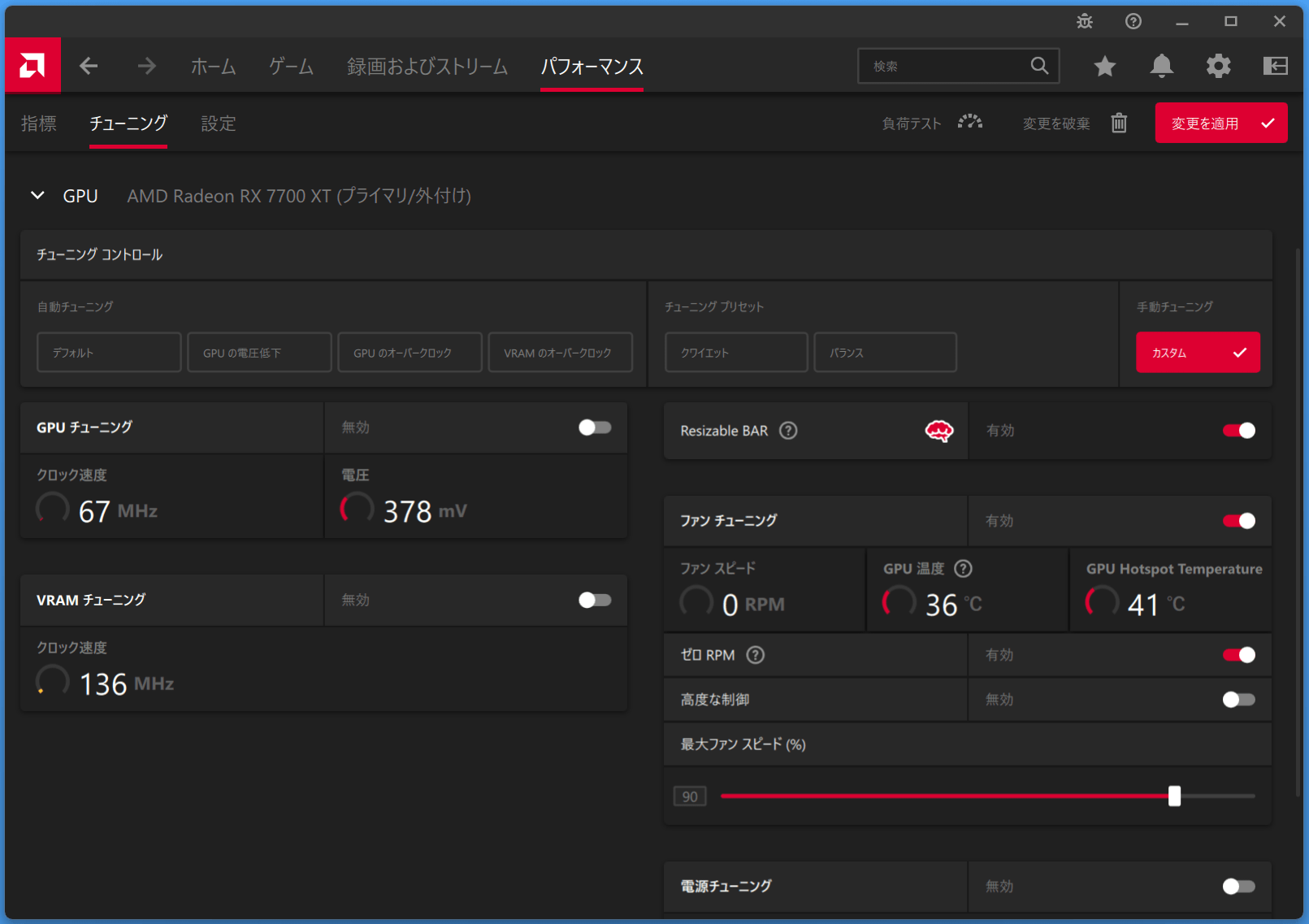Enable the 電源チューニング toggle
Viewport: 1309px width, 924px height.
[x=1239, y=887]
